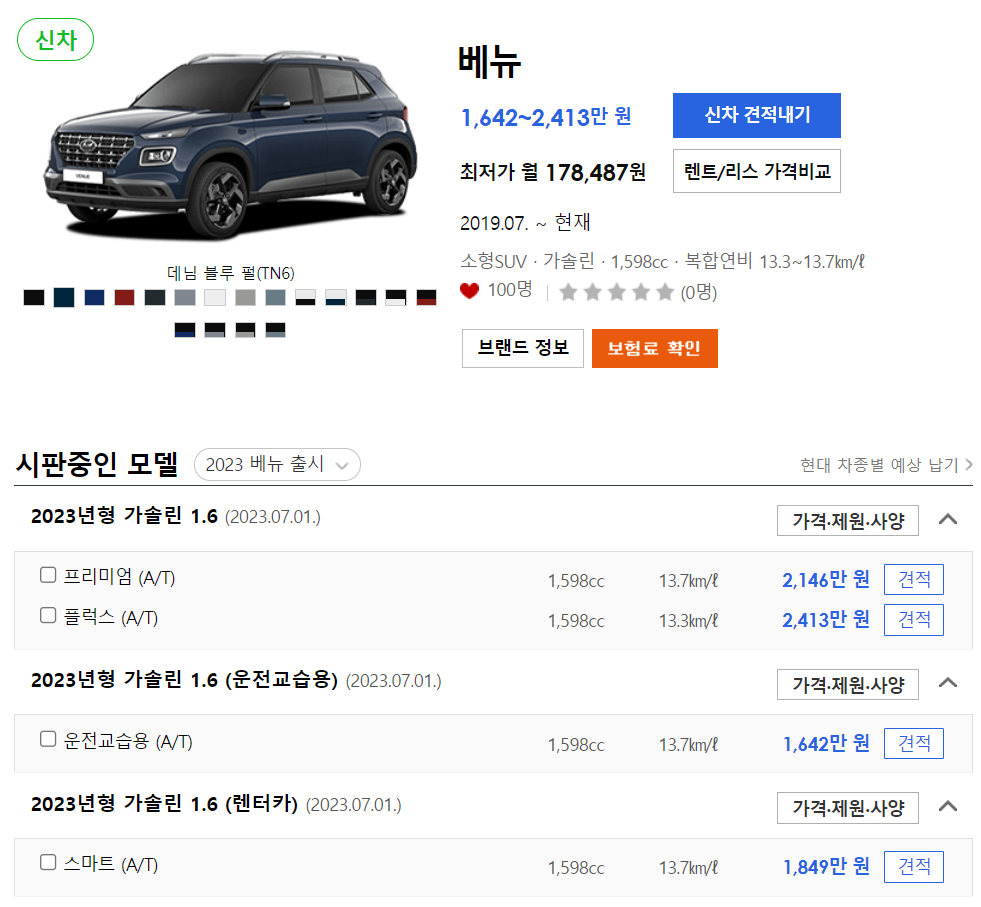This screenshot has height=907, width=981.
Task: Choose the black and white two-tone swatch
Action: pos(396,298)
